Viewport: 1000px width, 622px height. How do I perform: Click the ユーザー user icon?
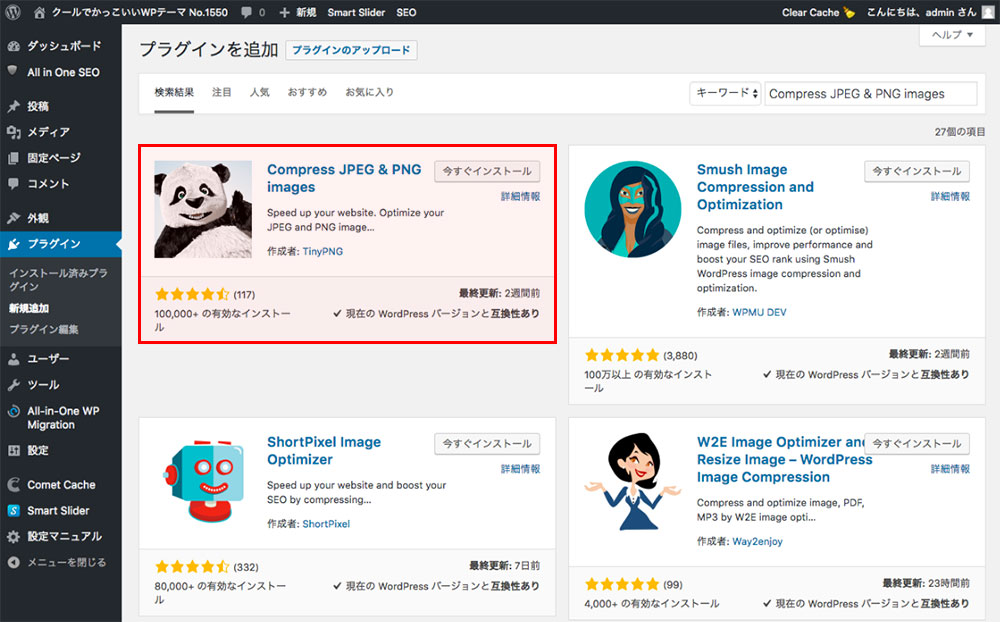(x=13, y=359)
